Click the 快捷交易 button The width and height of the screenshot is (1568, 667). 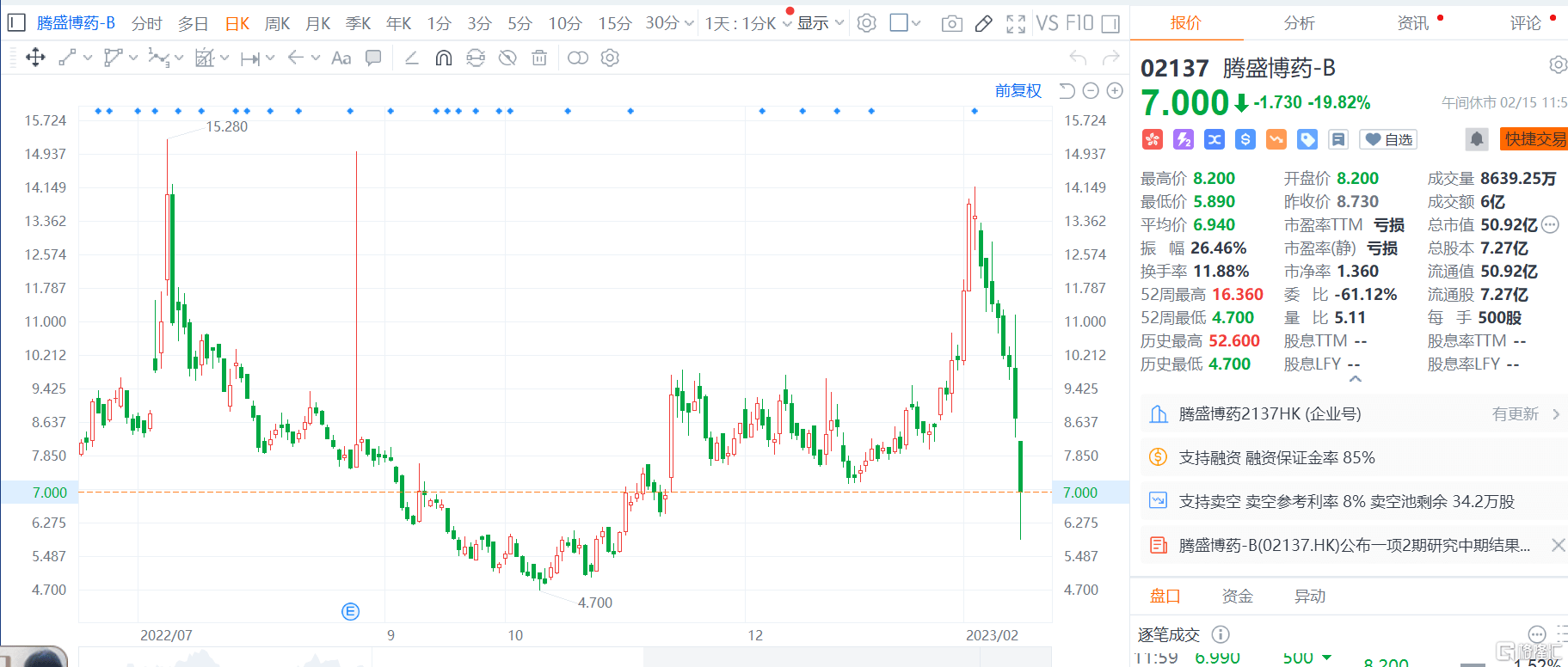[x=1534, y=139]
